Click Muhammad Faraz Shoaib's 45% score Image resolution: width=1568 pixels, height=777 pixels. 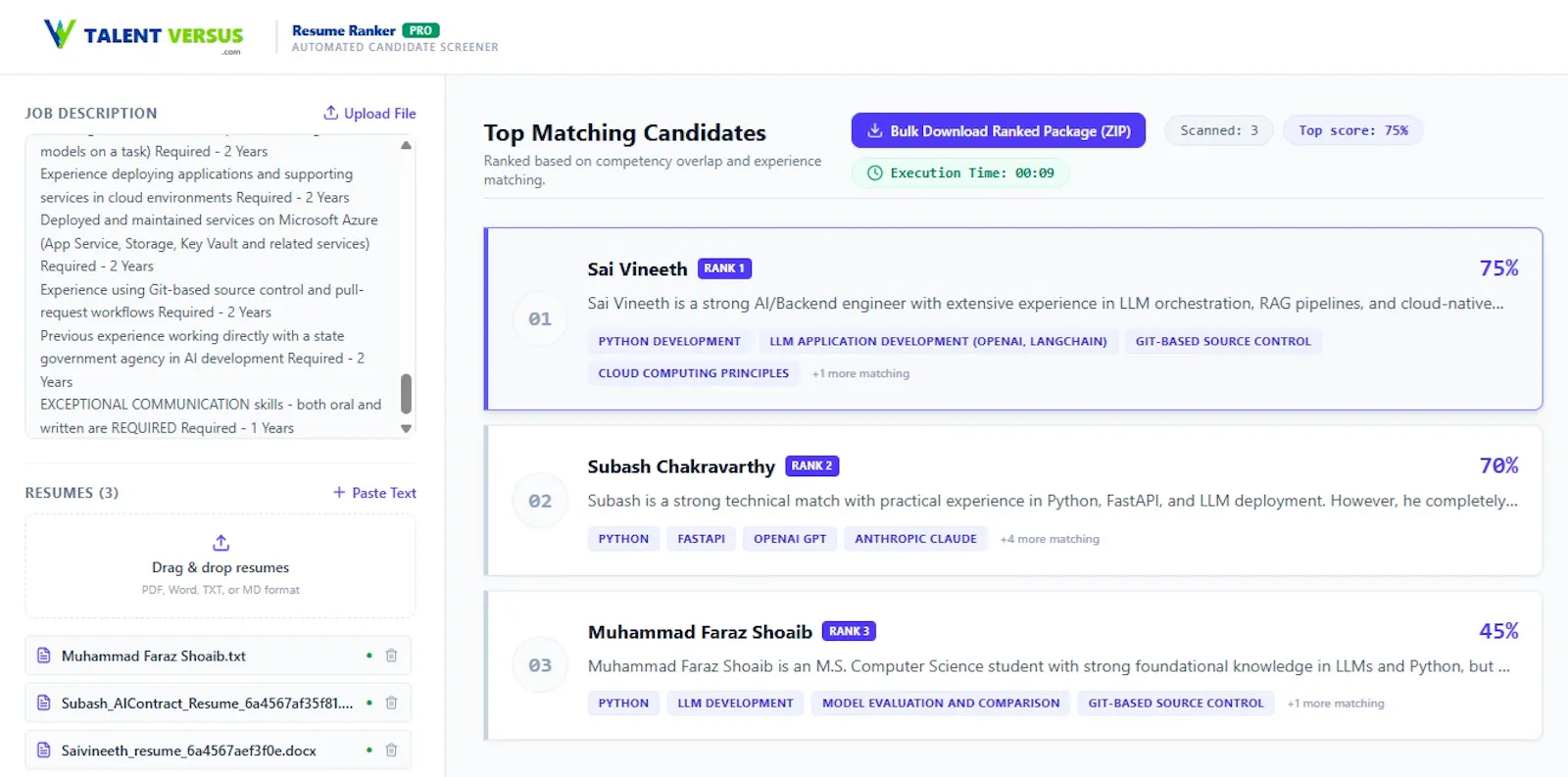1498,631
